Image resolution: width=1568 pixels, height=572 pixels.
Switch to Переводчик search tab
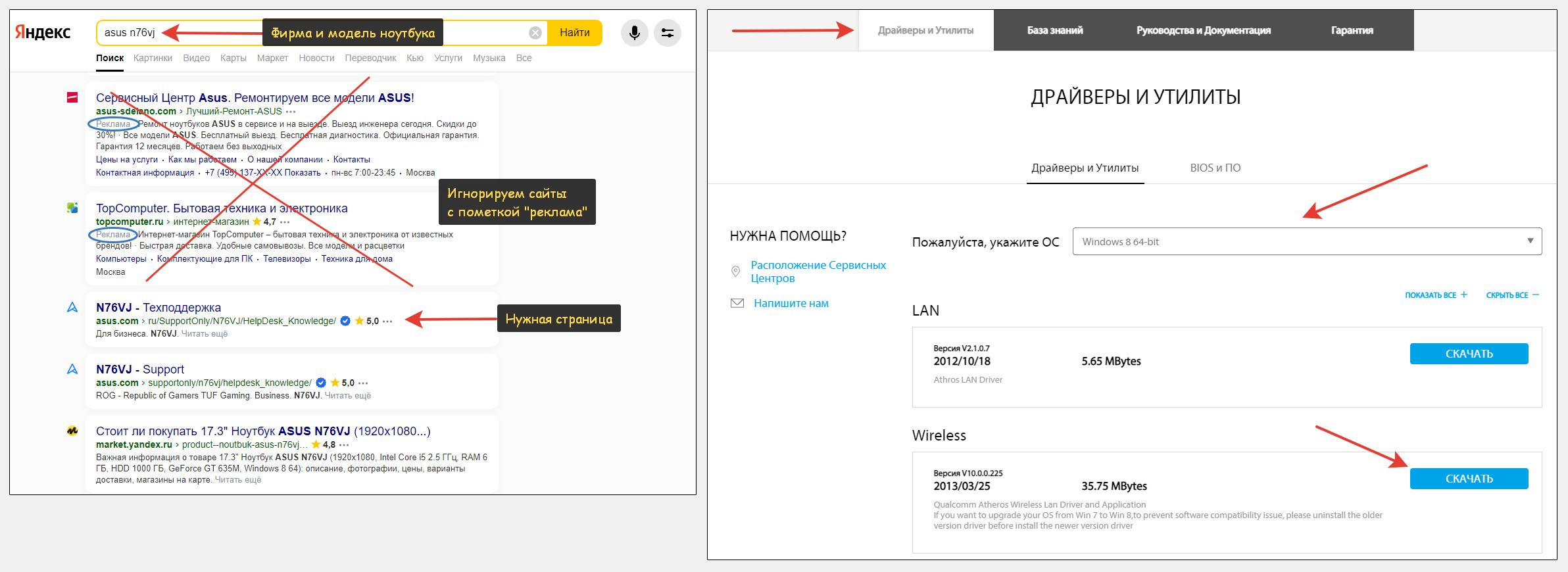point(370,58)
